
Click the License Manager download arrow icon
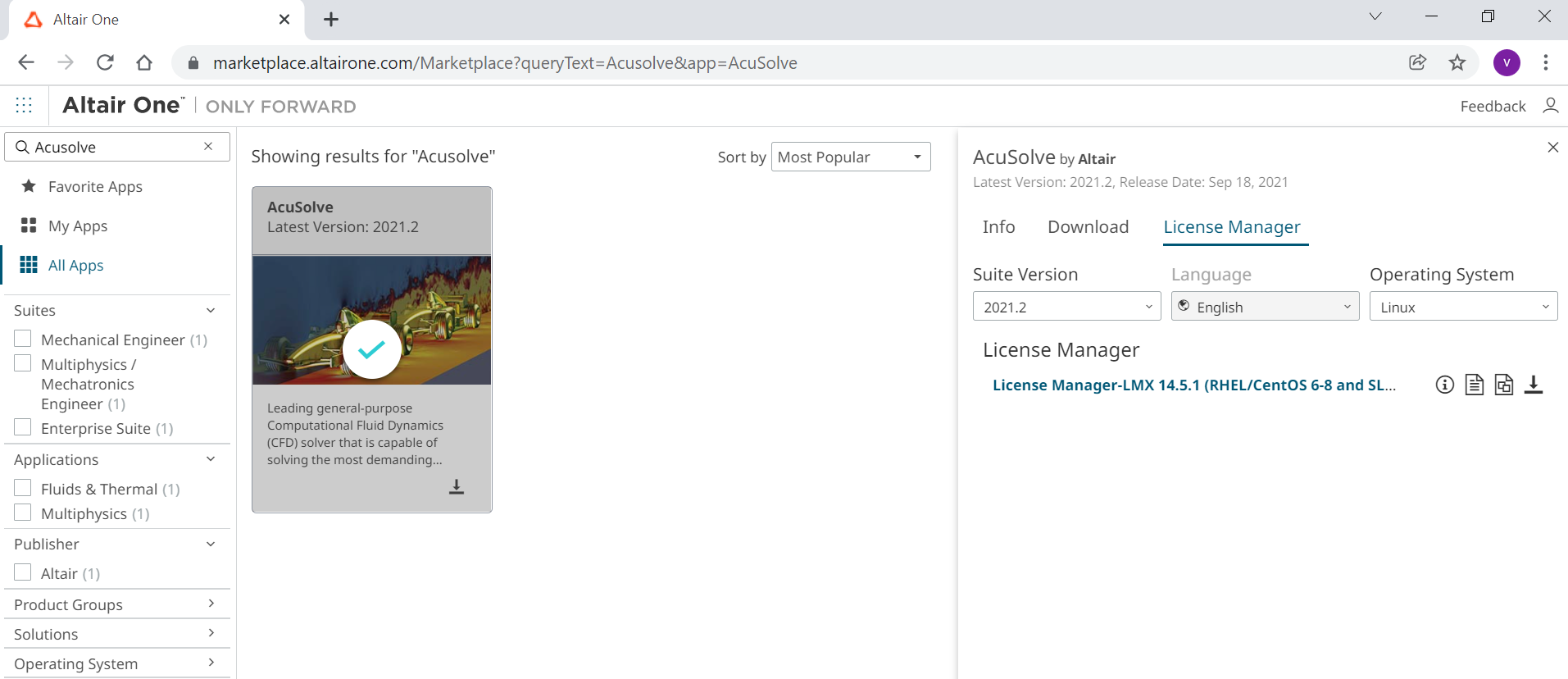tap(1533, 385)
